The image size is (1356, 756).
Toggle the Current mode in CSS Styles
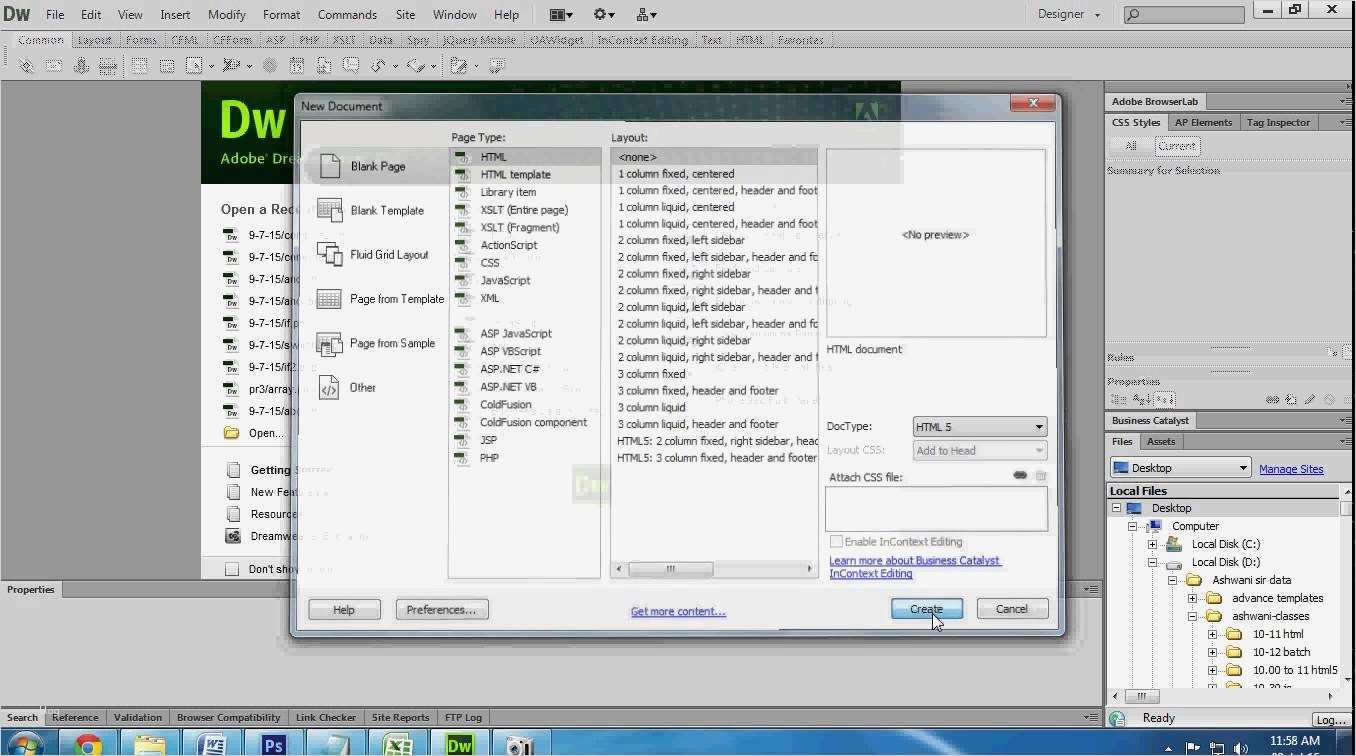tap(1176, 146)
